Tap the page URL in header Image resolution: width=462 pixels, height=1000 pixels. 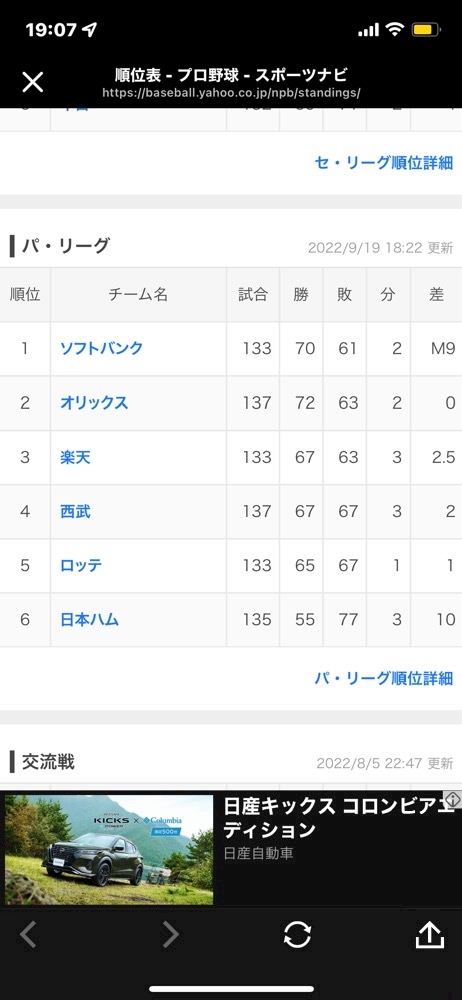[x=231, y=93]
